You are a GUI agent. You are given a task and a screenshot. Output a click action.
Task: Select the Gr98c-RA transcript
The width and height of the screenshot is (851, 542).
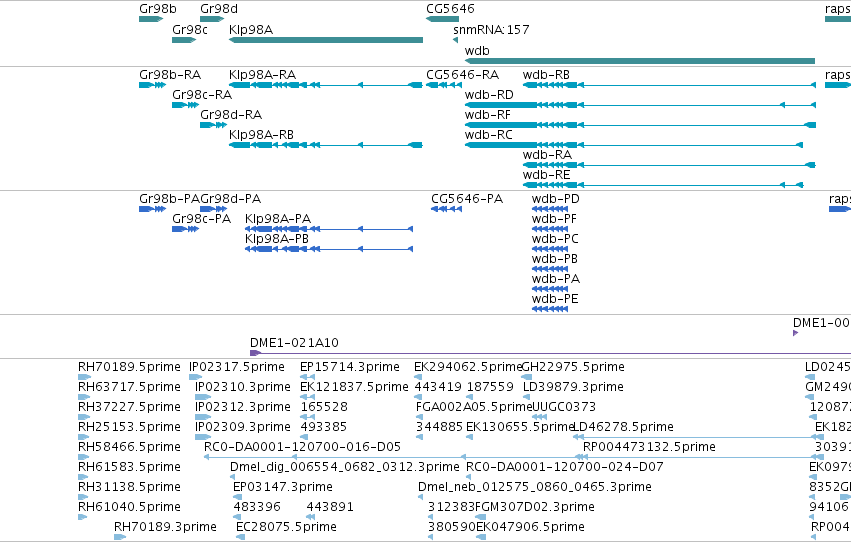[185, 105]
